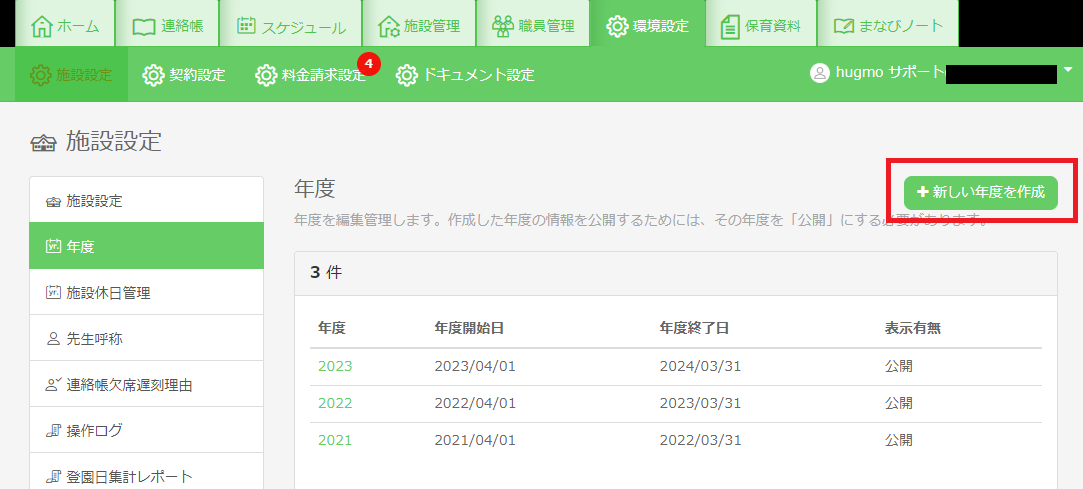The image size is (1083, 489).
Task: Select 年度 in the left sidebar
Action: [x=146, y=246]
